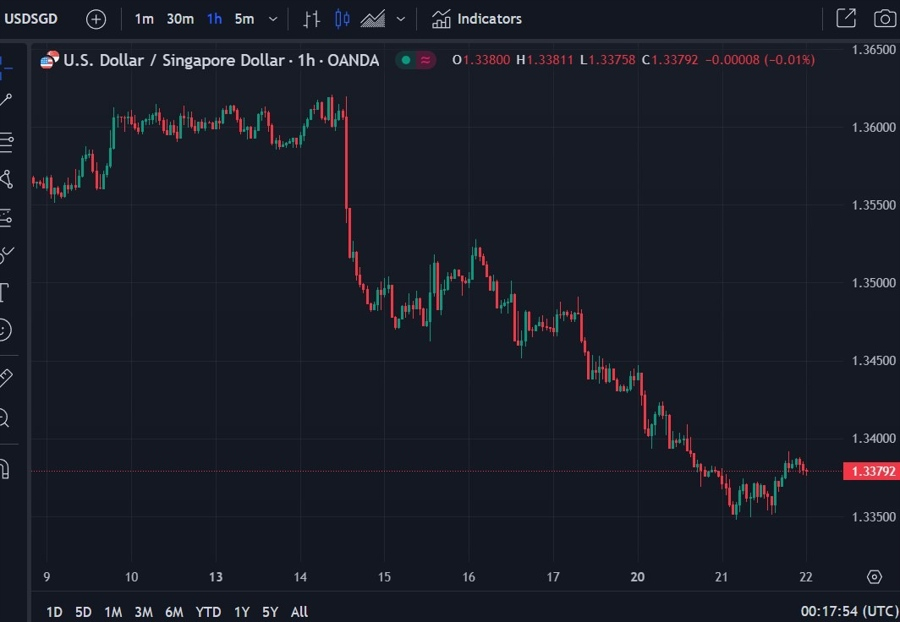The height and width of the screenshot is (622, 900).
Task: Expand the chart style dropdown arrow
Action: point(401,19)
